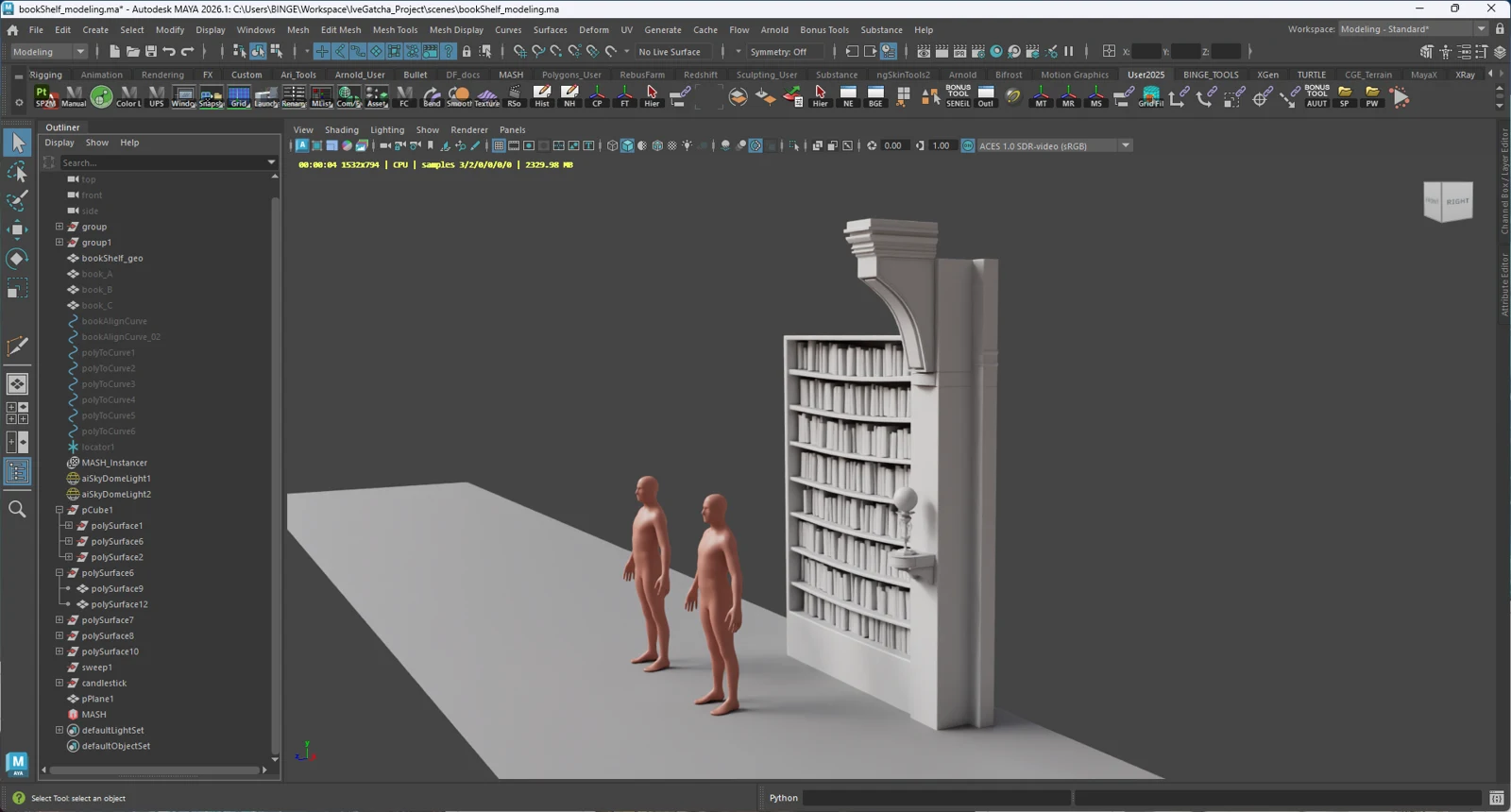Choose the Rotate tool in the toolbox
Viewport: 1511px width, 812px height.
pyautogui.click(x=17, y=259)
